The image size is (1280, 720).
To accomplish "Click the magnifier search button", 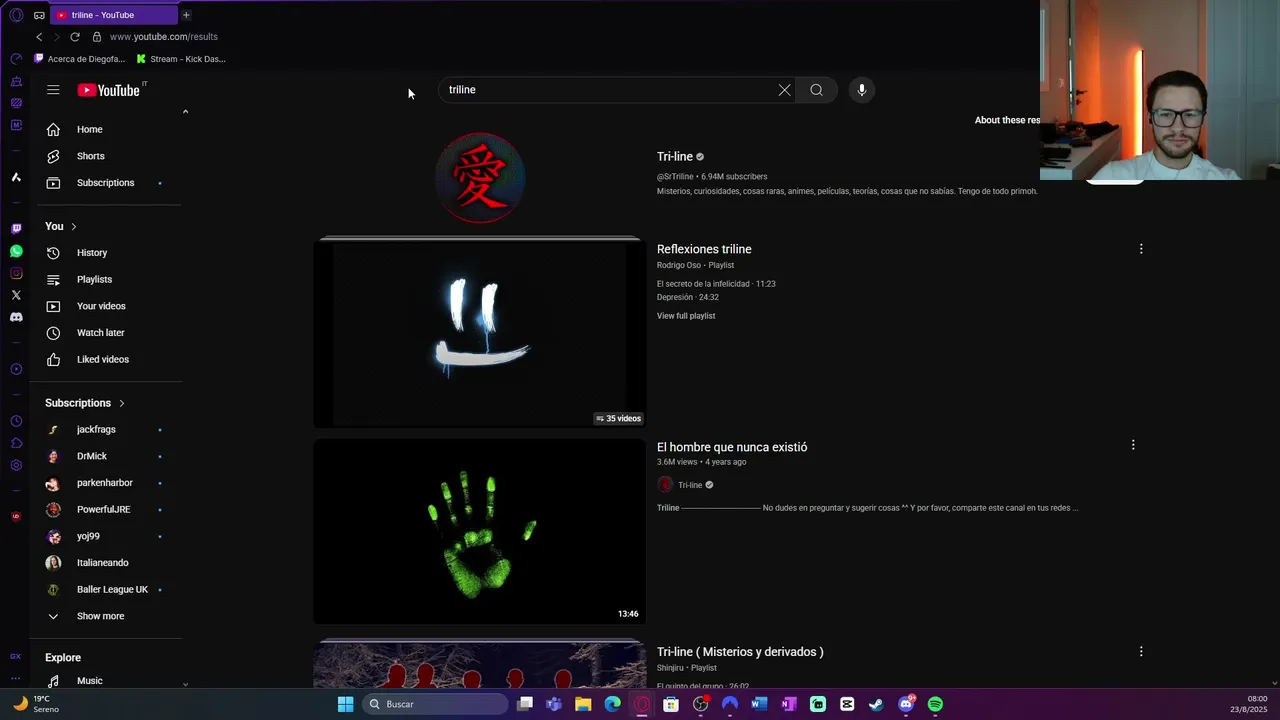I will click(x=816, y=90).
